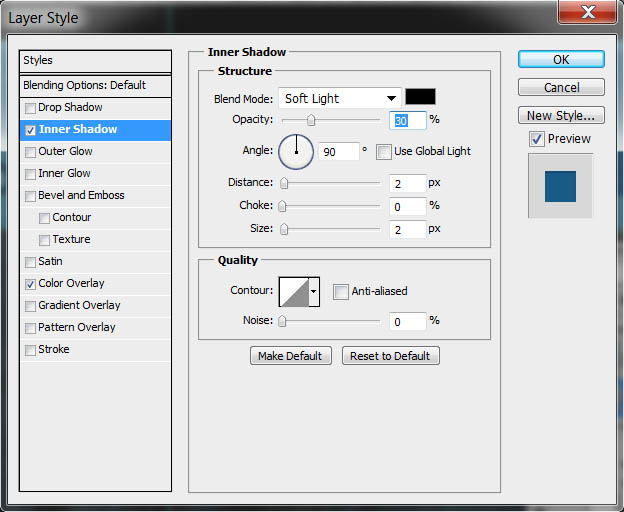Enable the Satin checkbox
This screenshot has width=624, height=512.
pos(30,262)
